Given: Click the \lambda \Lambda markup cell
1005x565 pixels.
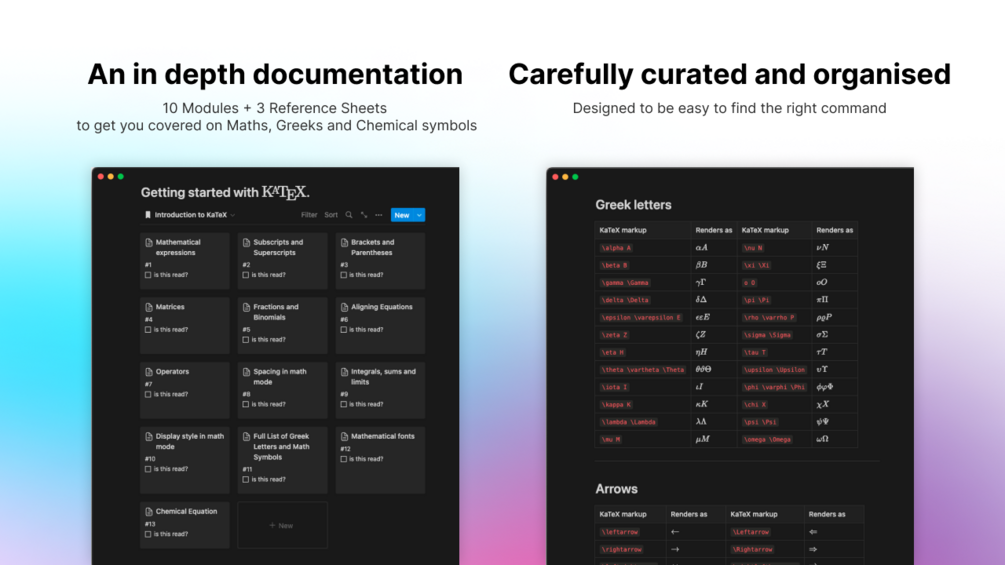Looking at the screenshot, I should click(x=643, y=422).
